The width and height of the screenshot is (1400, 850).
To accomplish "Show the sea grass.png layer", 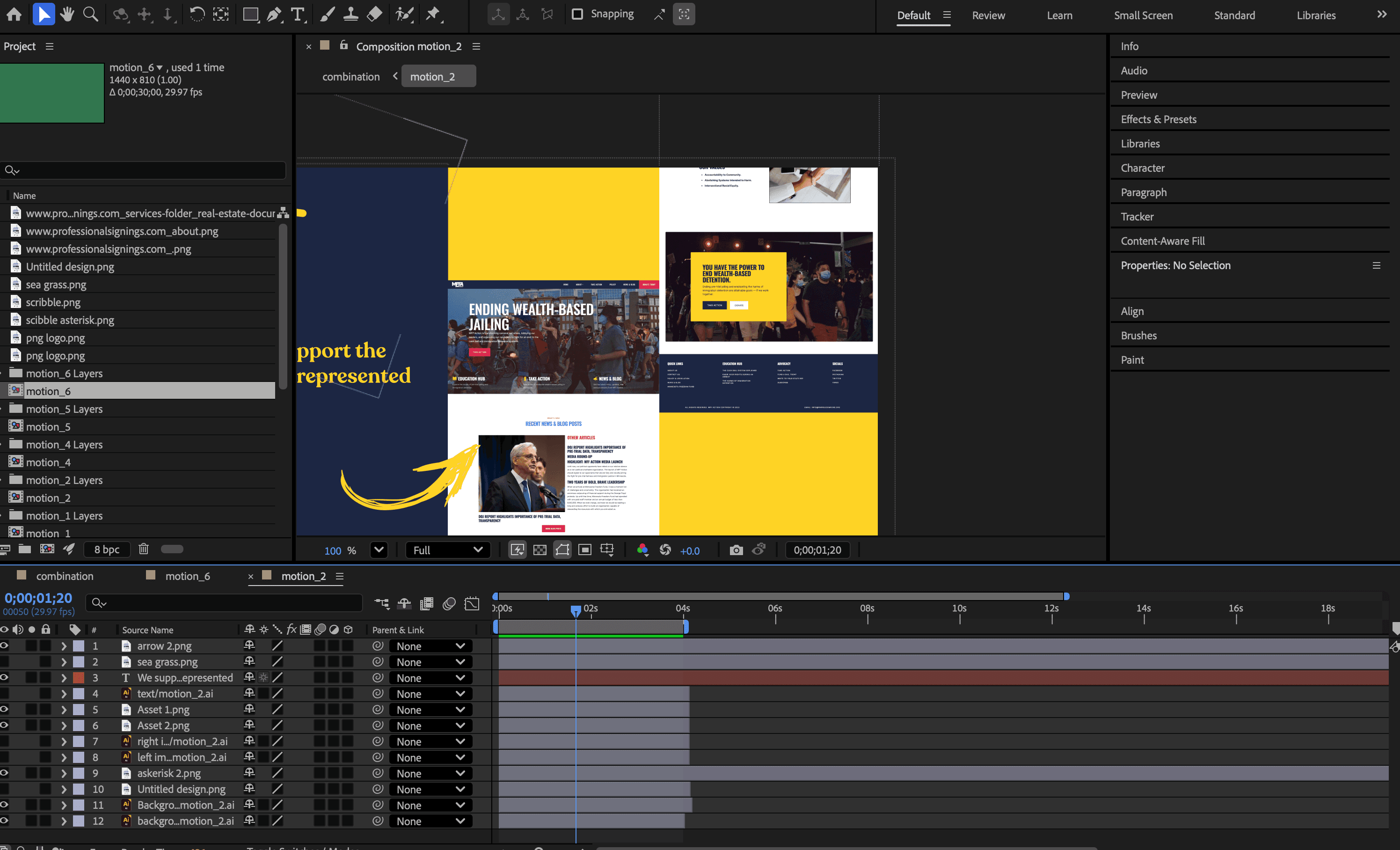I will coord(5,661).
